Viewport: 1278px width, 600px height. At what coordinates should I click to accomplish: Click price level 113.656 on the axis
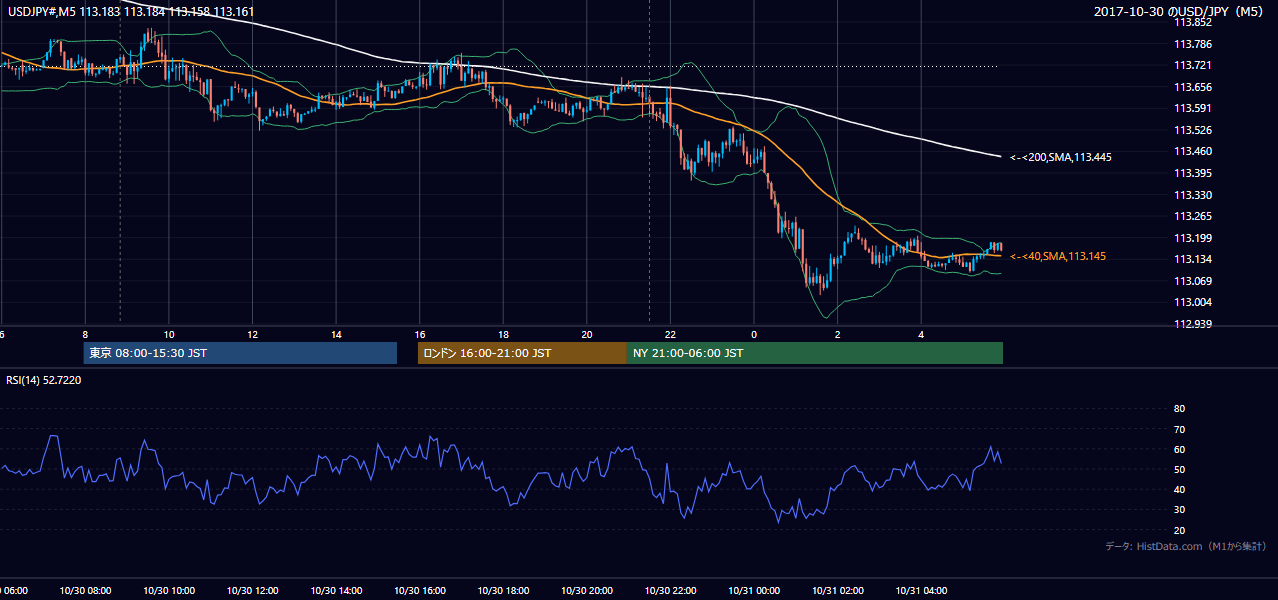click(x=1192, y=87)
